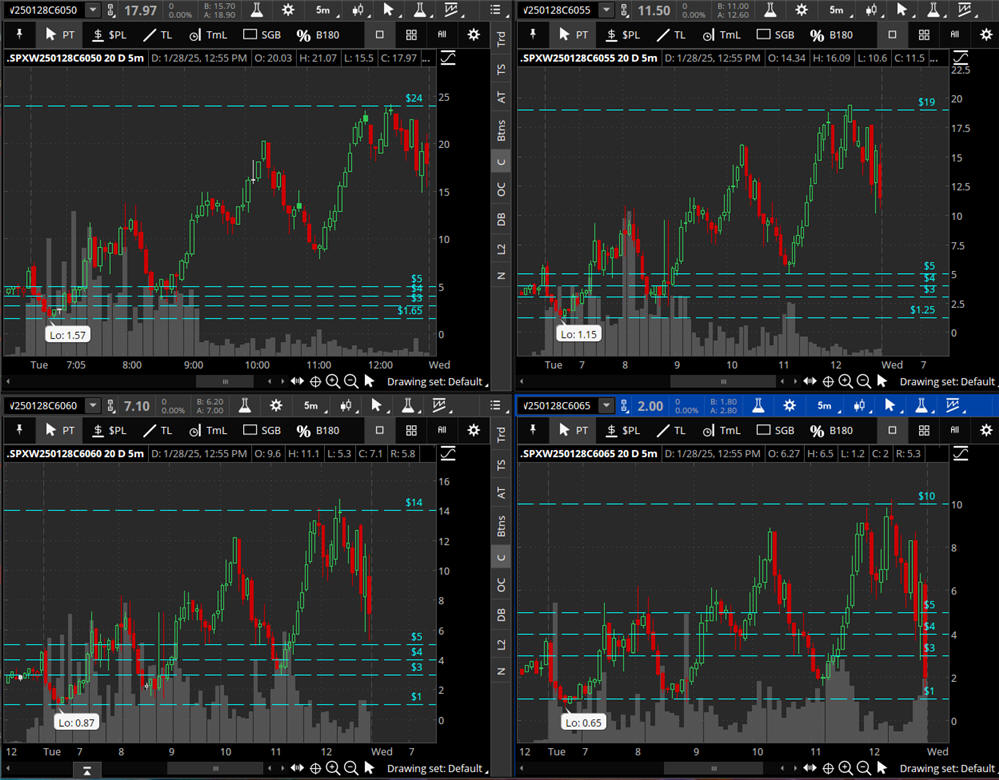Click zoom in magnifier under 6050 chart
The image size is (999, 780).
pyautogui.click(x=333, y=381)
